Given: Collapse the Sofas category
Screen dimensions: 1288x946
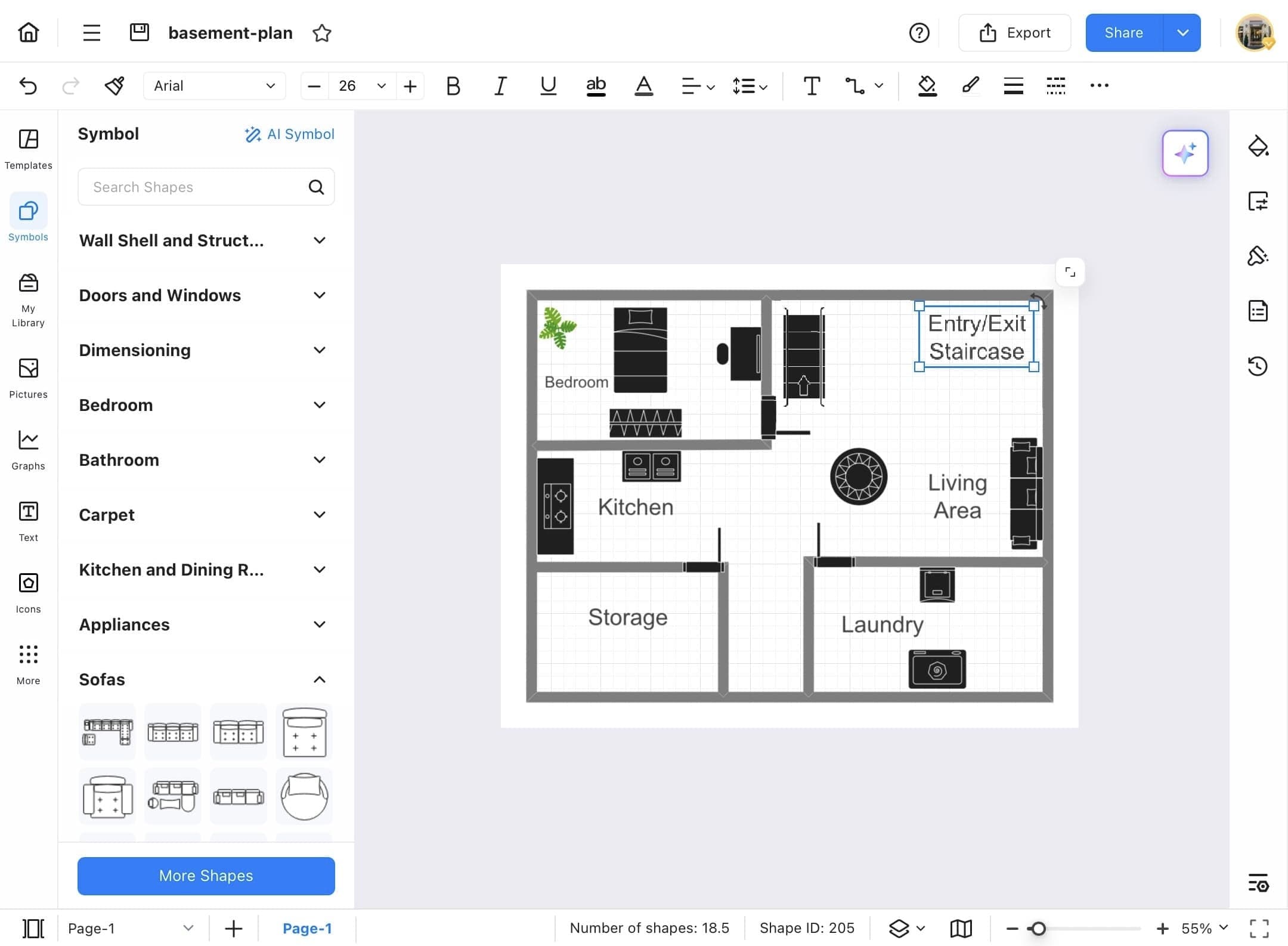Looking at the screenshot, I should (x=320, y=679).
